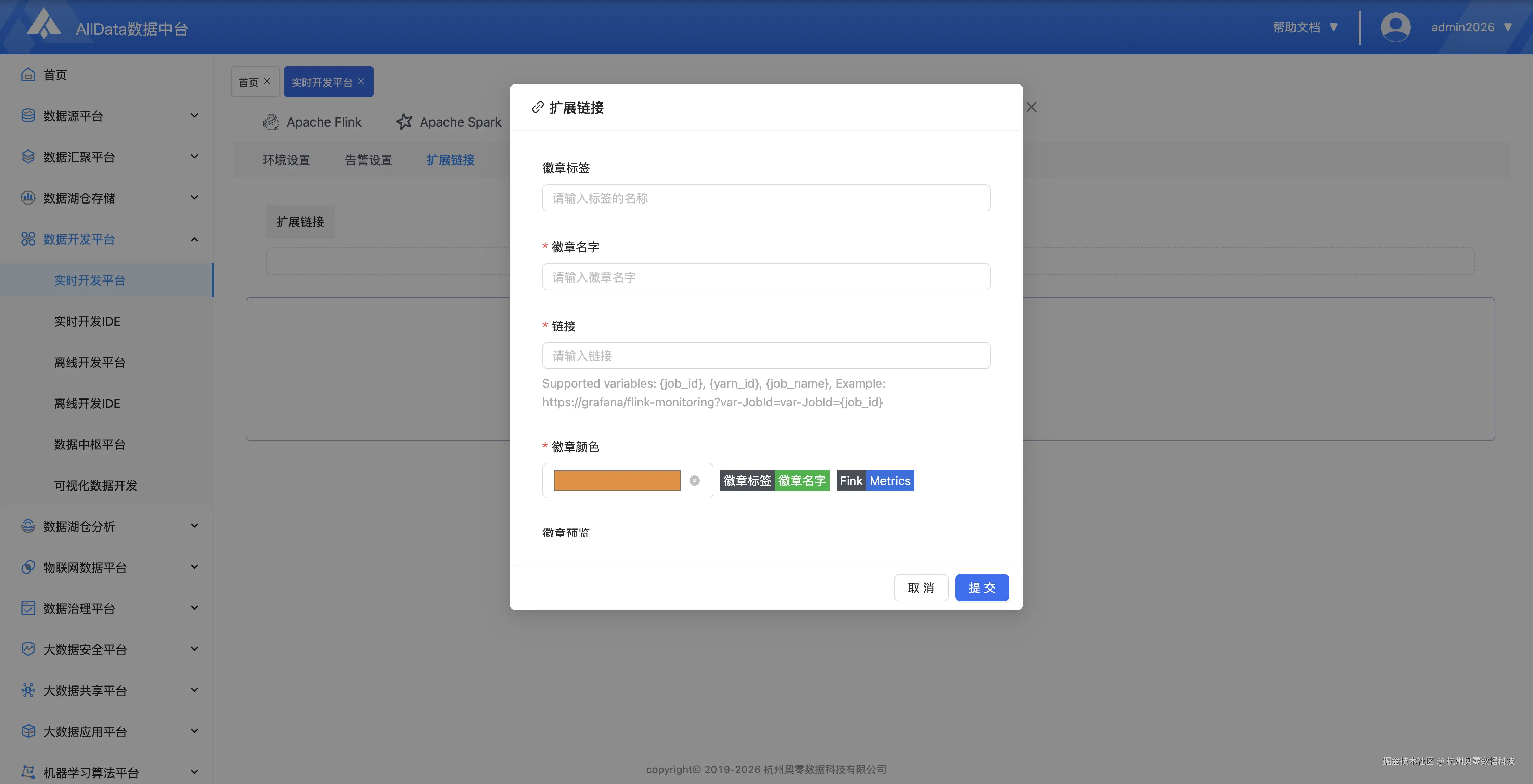Expand the 大数据共享平台 menu chevron
This screenshot has height=784, width=1533.
coord(195,690)
